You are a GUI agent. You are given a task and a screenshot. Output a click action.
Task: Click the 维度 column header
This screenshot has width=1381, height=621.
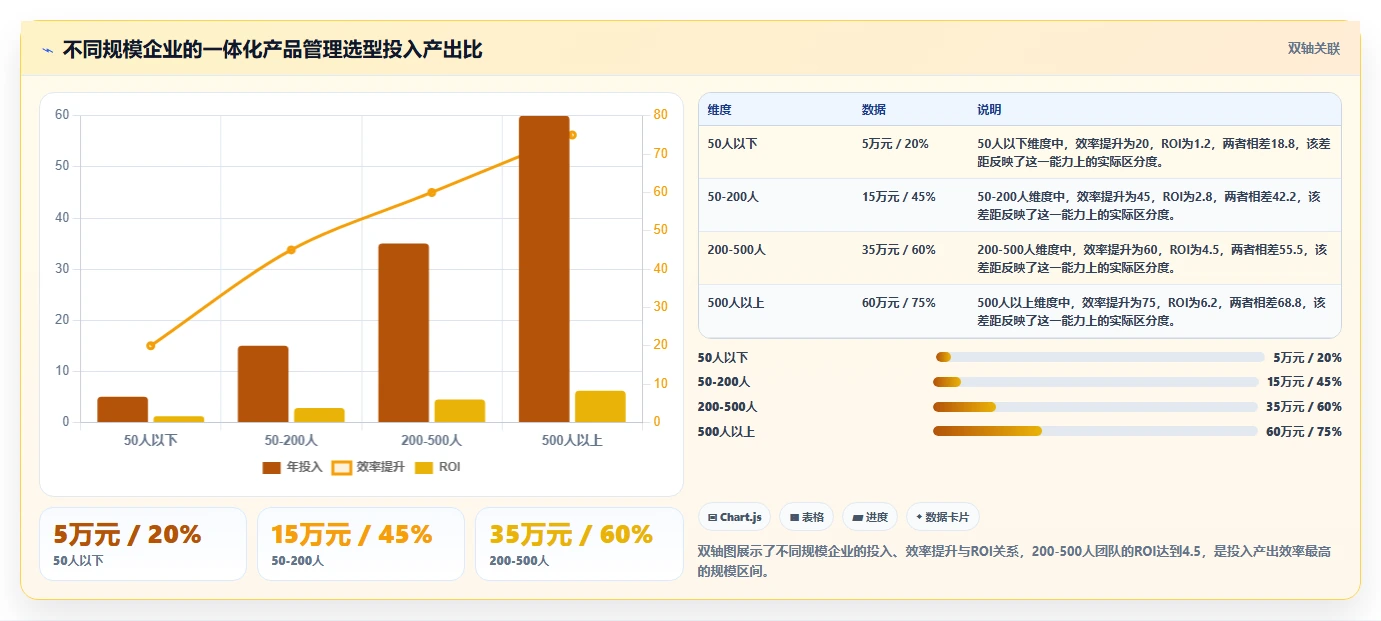point(719,110)
